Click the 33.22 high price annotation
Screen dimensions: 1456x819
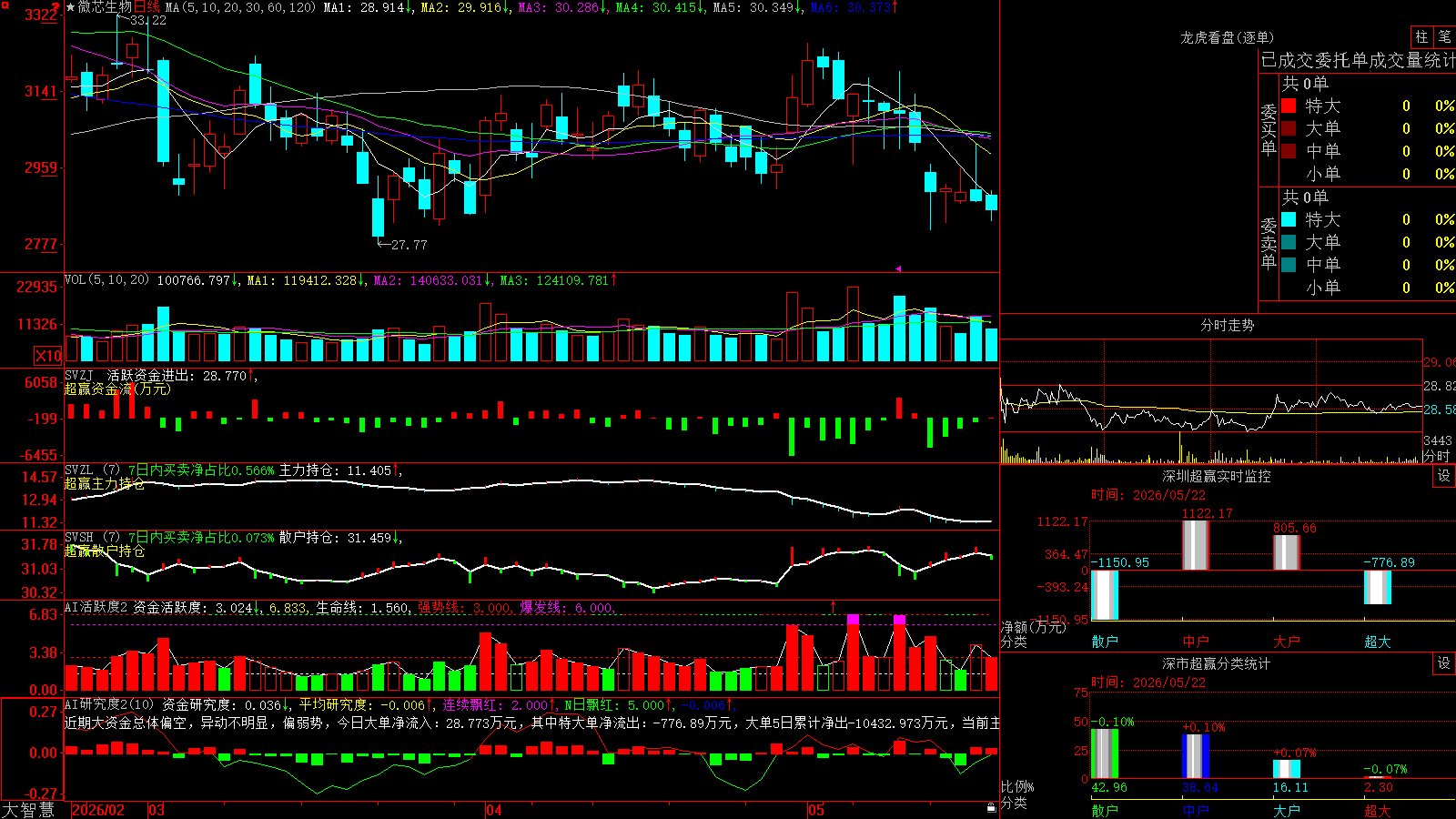(148, 20)
